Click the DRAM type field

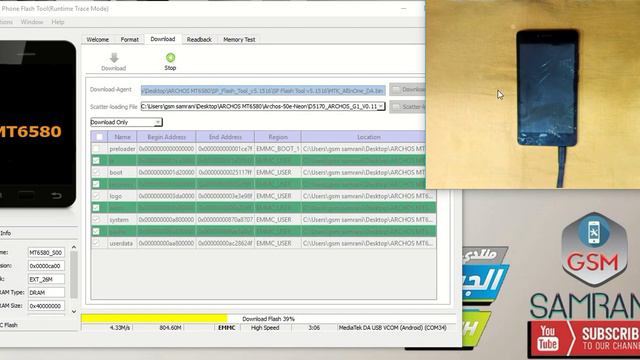tap(46, 293)
